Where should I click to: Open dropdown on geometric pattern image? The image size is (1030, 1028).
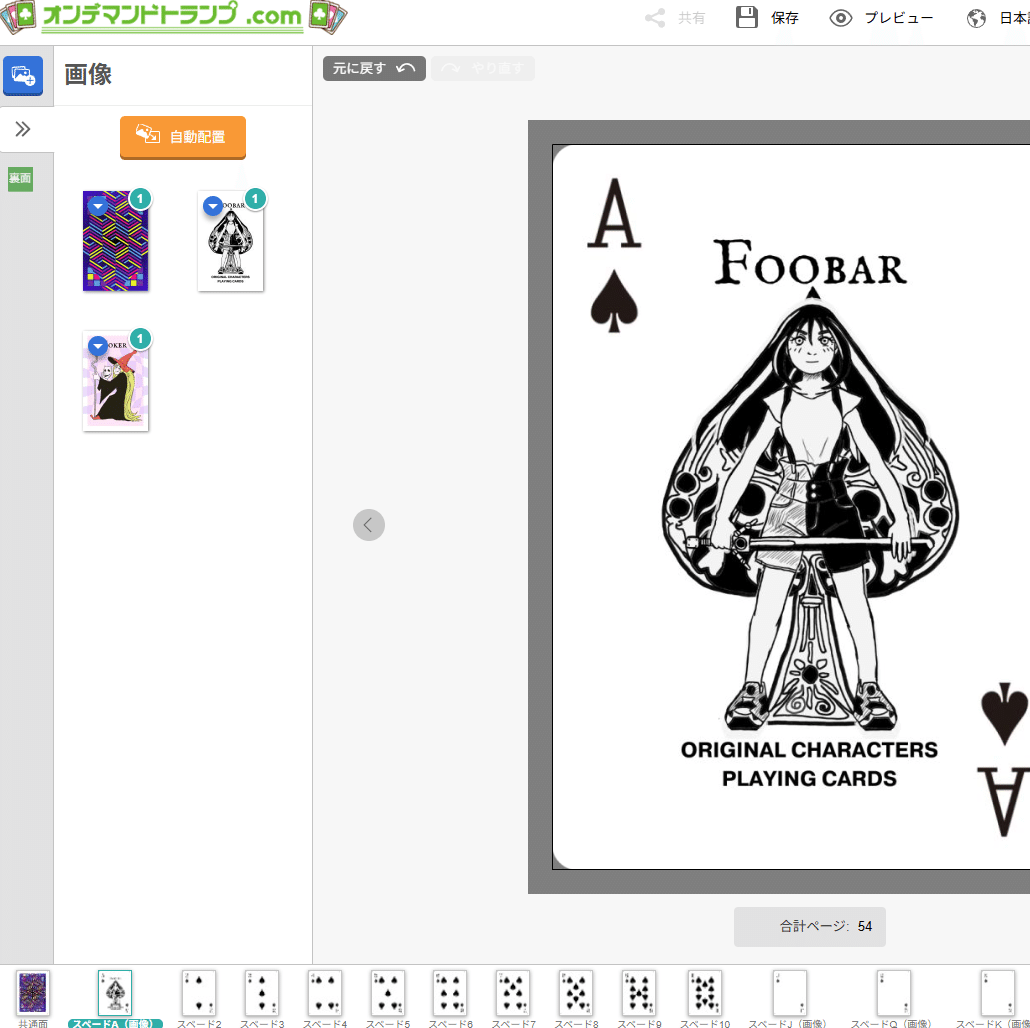98,206
